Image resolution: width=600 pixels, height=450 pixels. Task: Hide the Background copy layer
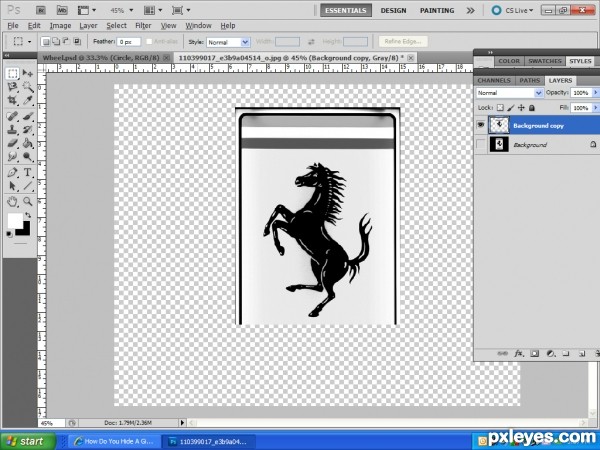coord(481,125)
